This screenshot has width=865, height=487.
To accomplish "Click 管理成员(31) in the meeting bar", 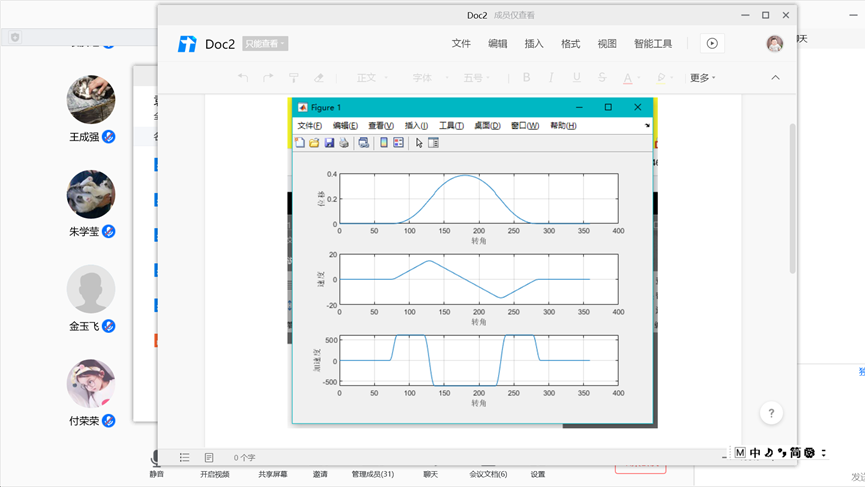I will [372, 474].
